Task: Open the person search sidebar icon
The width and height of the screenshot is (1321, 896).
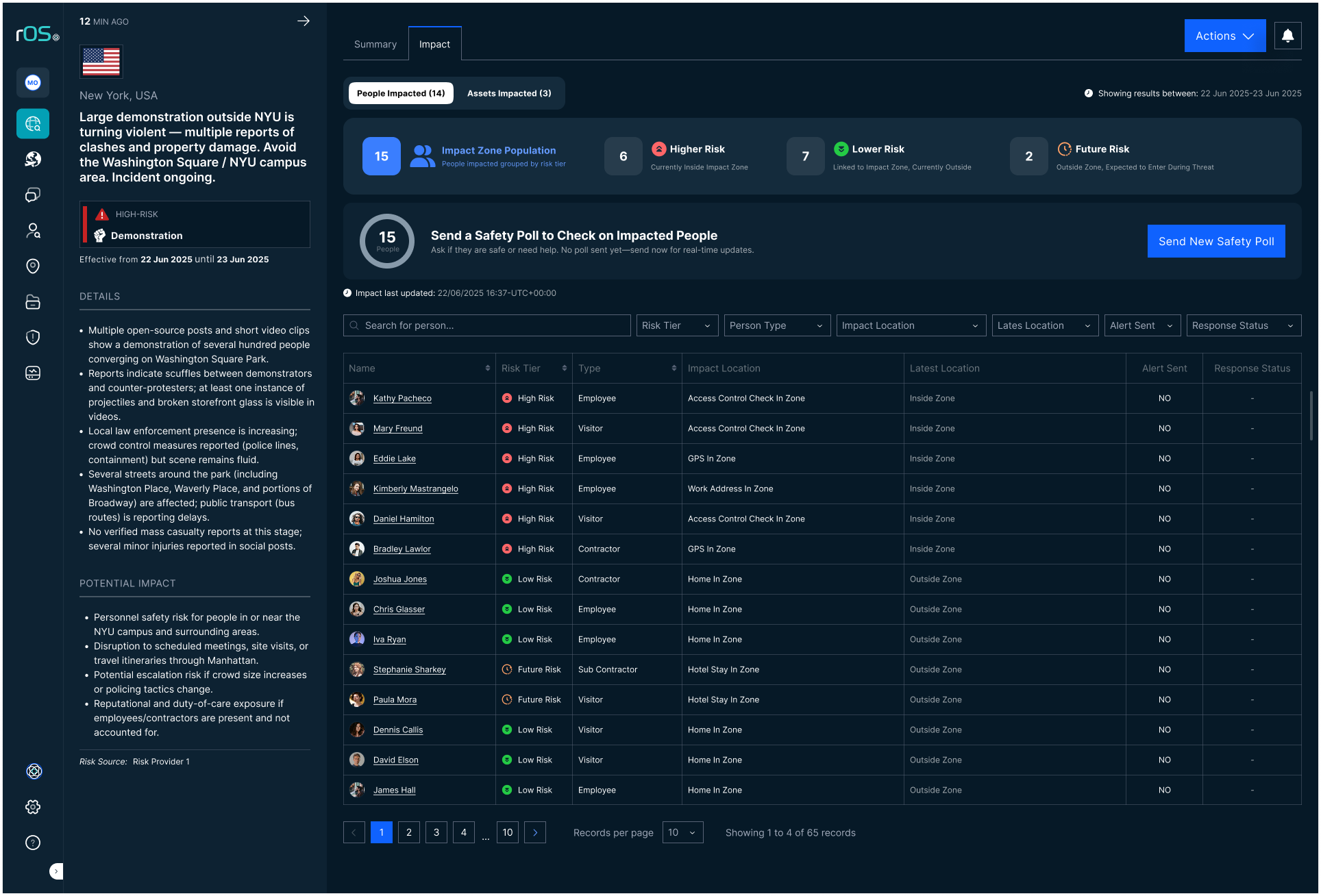Action: point(33,231)
